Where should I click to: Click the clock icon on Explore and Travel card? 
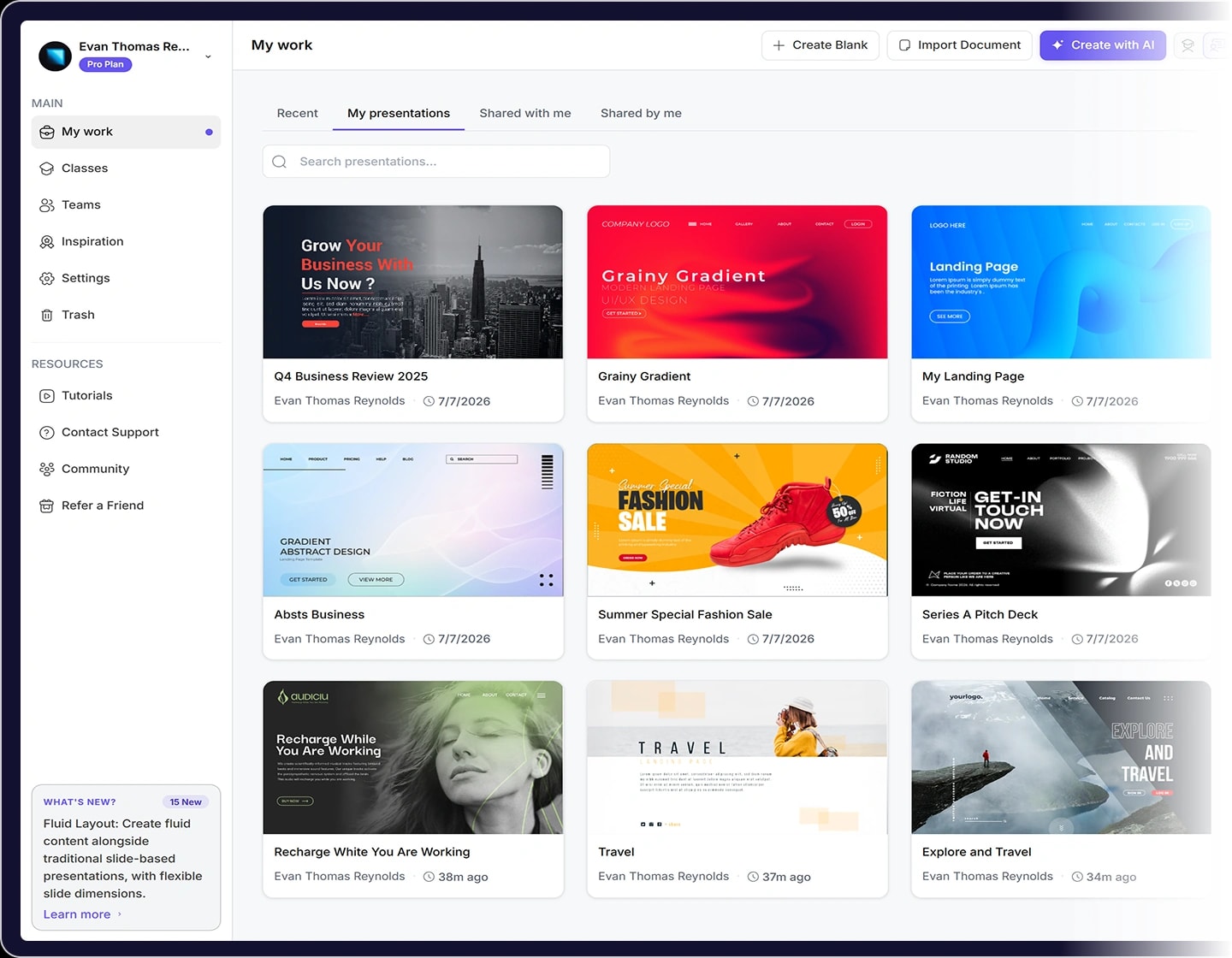coord(1077,877)
